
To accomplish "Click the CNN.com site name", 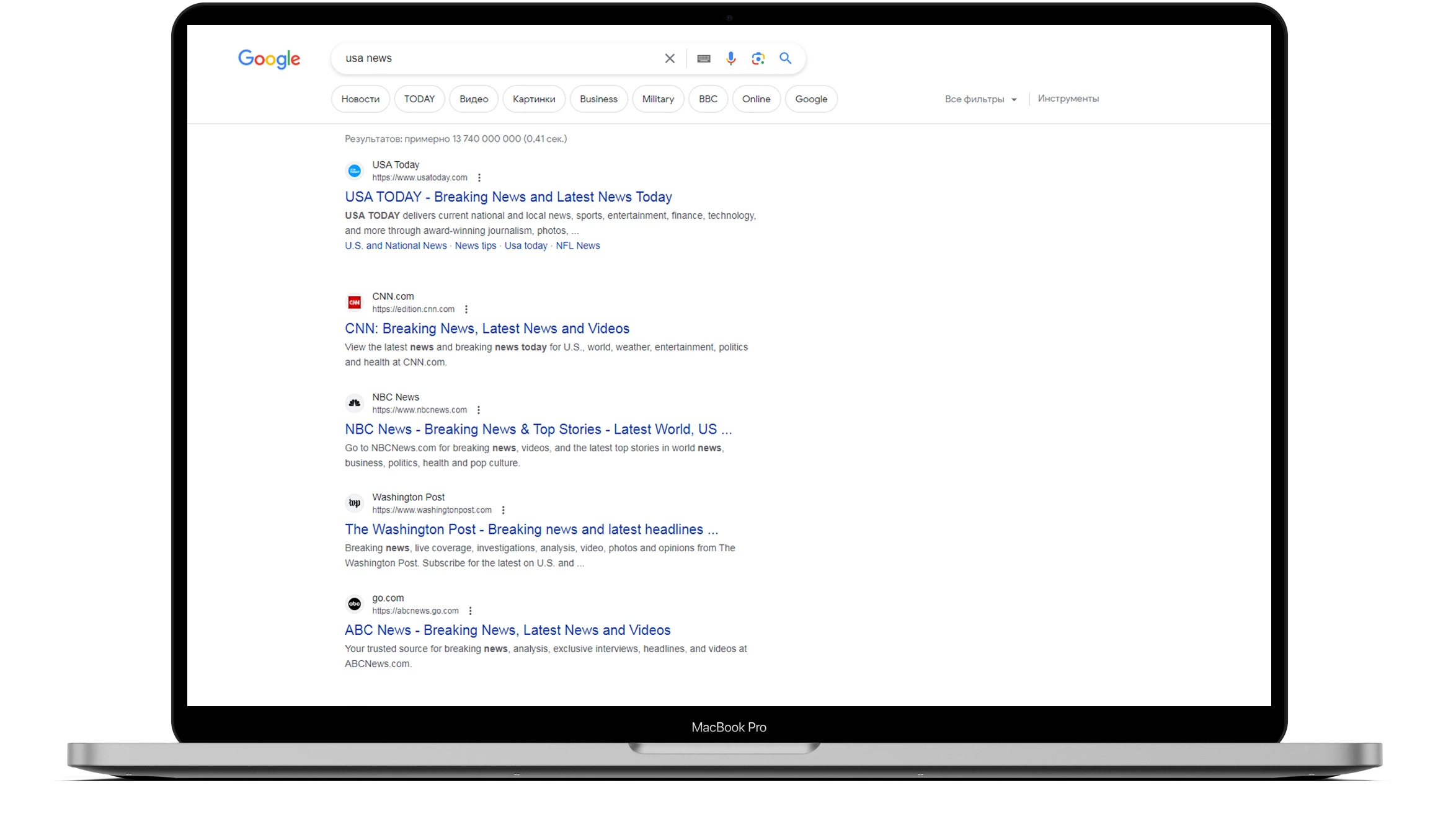I will click(393, 296).
